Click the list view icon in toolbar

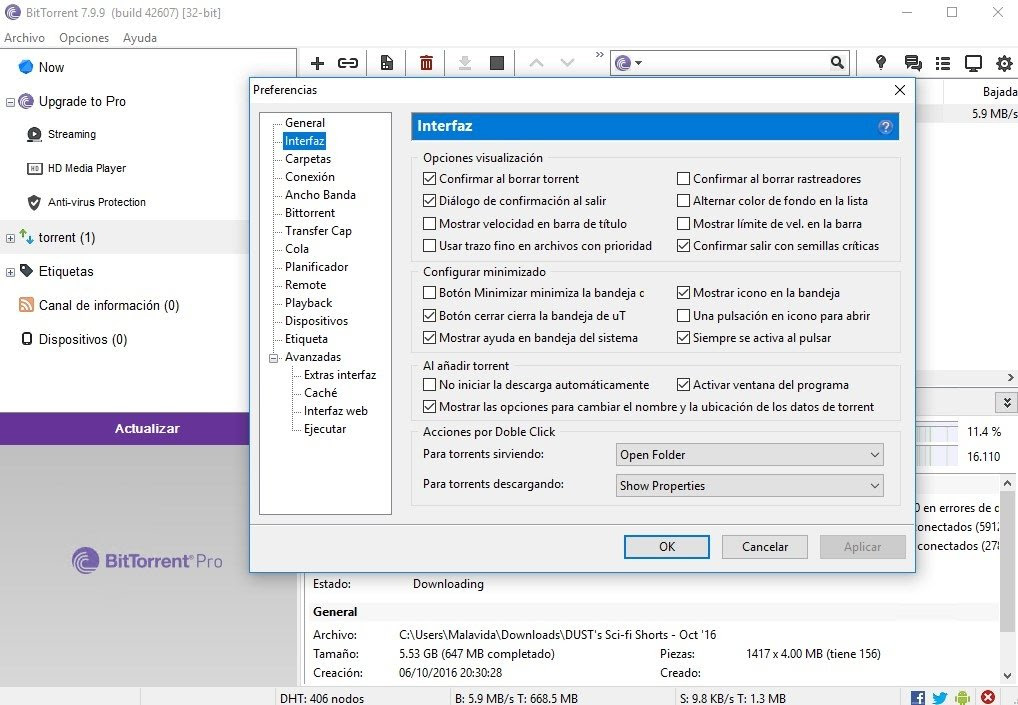pos(943,63)
